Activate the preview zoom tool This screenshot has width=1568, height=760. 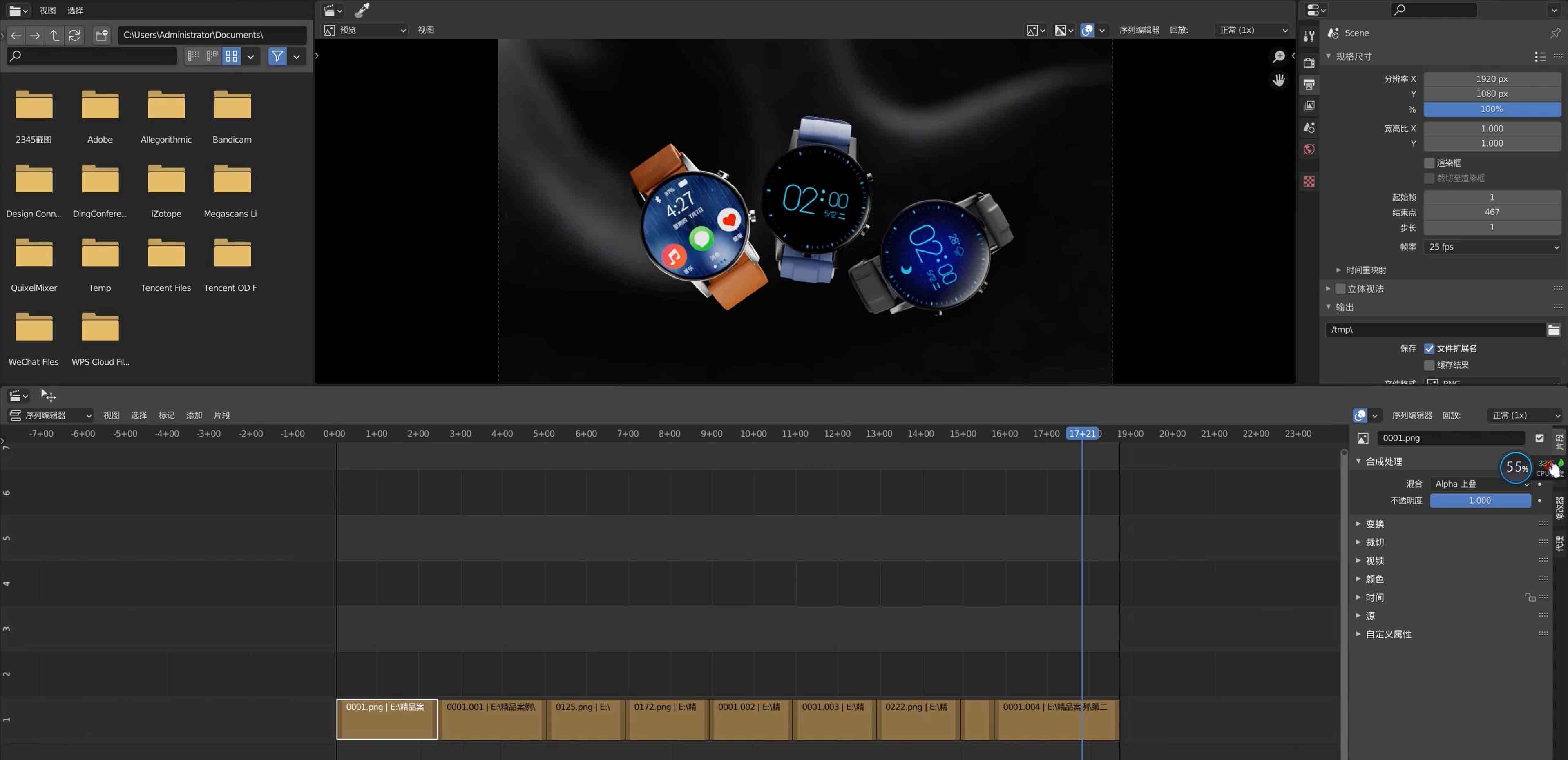(x=1278, y=57)
